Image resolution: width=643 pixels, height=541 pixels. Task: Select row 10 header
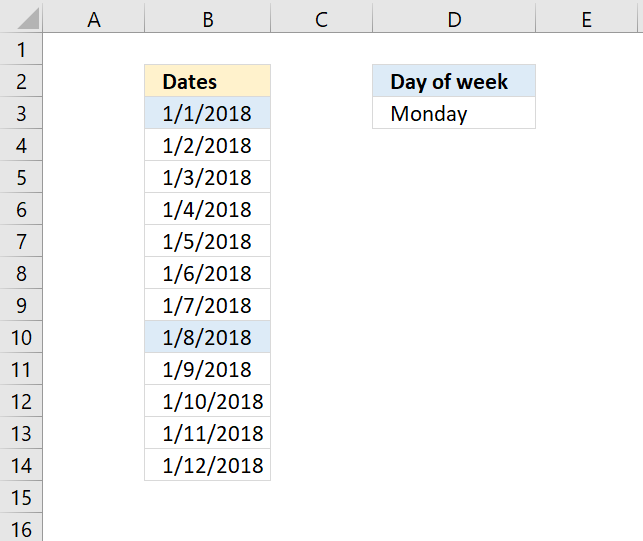[21, 337]
